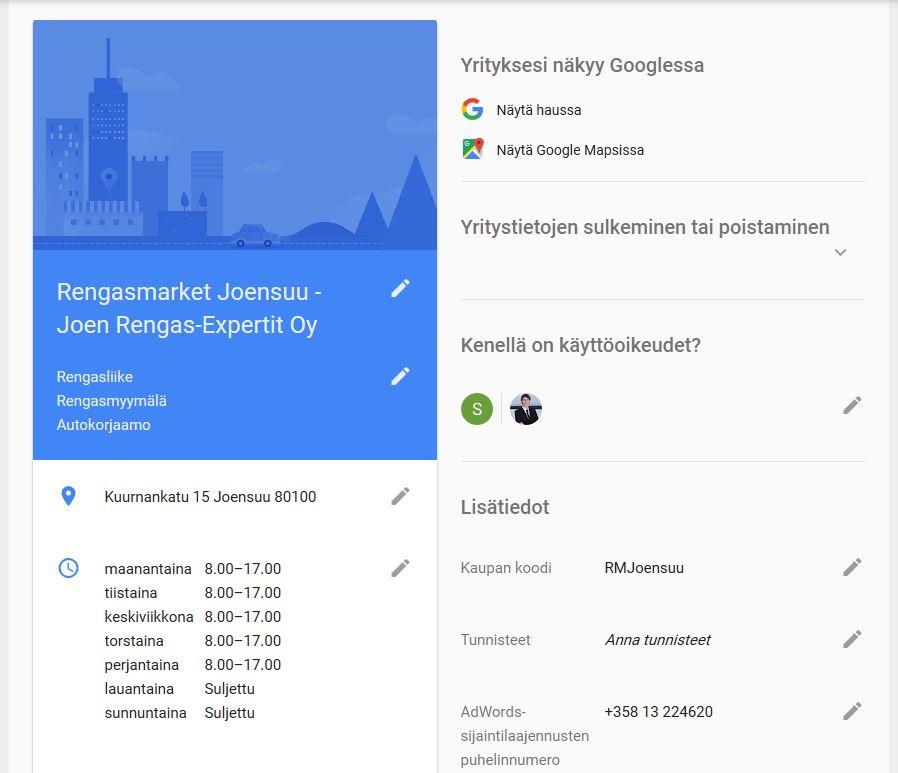Click lauantaina Suljettu row

coord(179,689)
